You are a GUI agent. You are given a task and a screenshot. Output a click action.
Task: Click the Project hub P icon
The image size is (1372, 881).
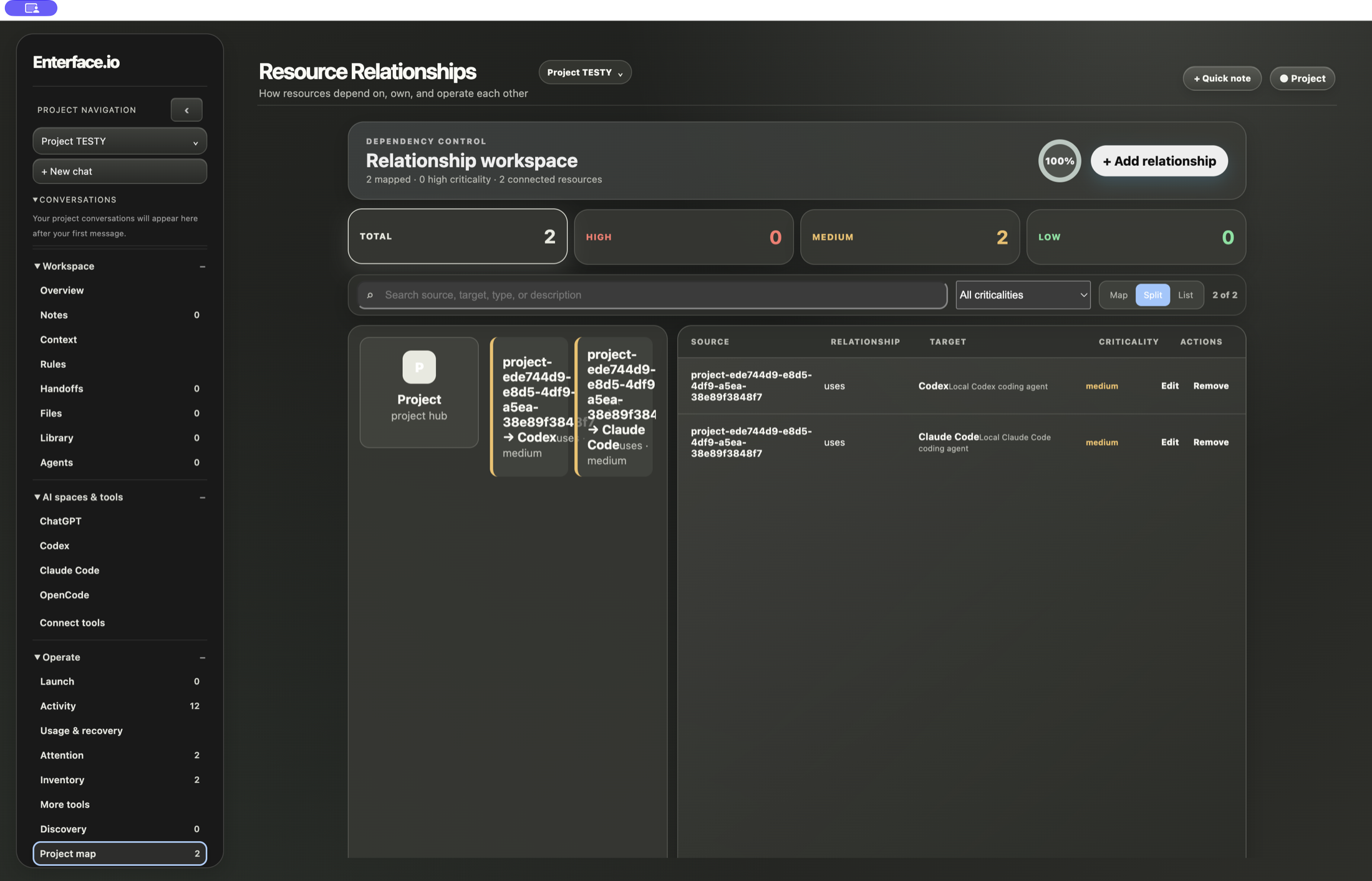[x=419, y=367]
